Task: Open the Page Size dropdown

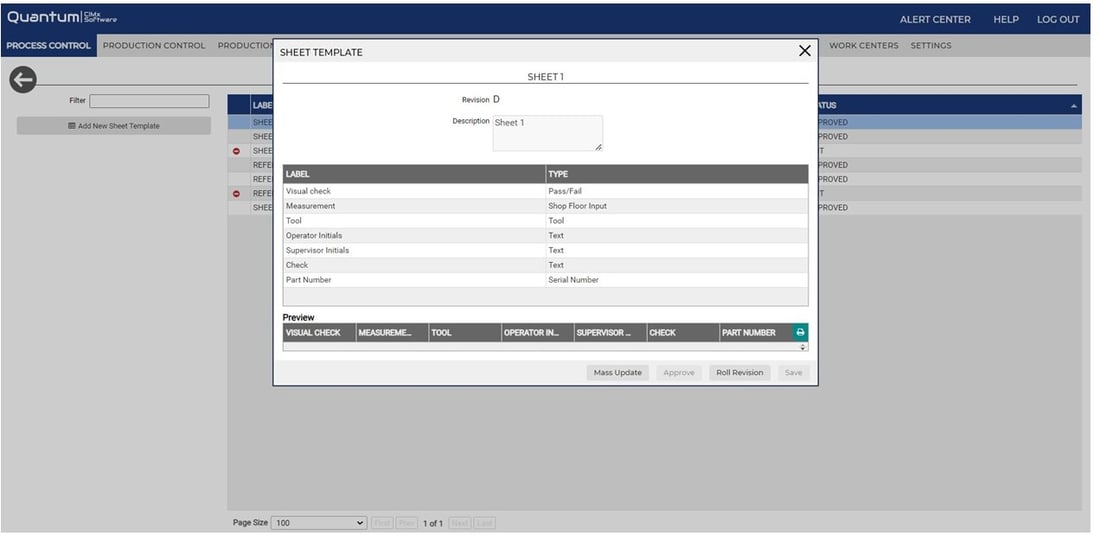Action: (x=320, y=523)
